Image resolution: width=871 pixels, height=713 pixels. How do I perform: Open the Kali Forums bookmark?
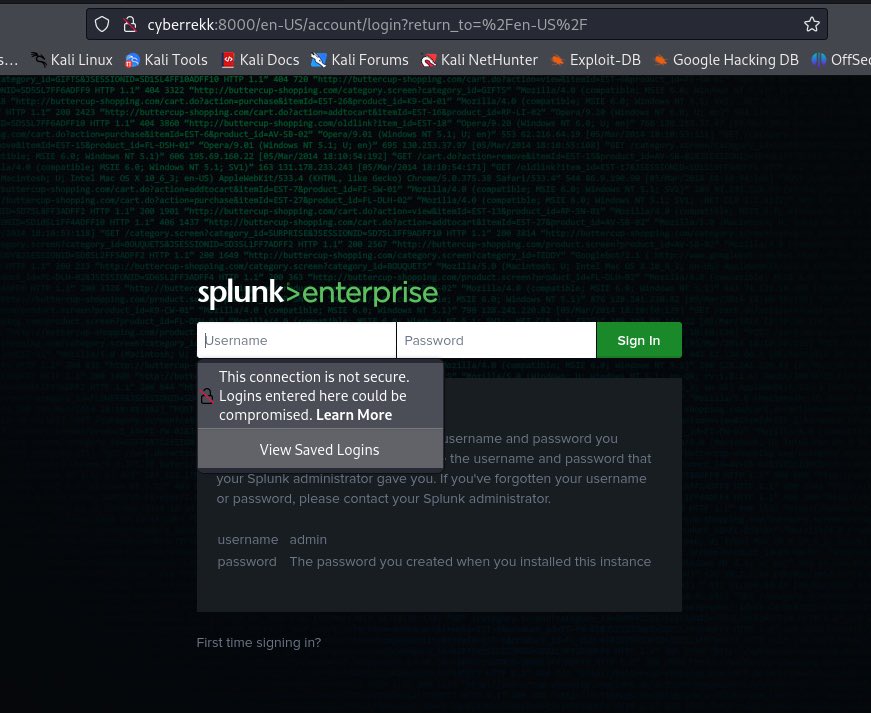click(x=359, y=60)
